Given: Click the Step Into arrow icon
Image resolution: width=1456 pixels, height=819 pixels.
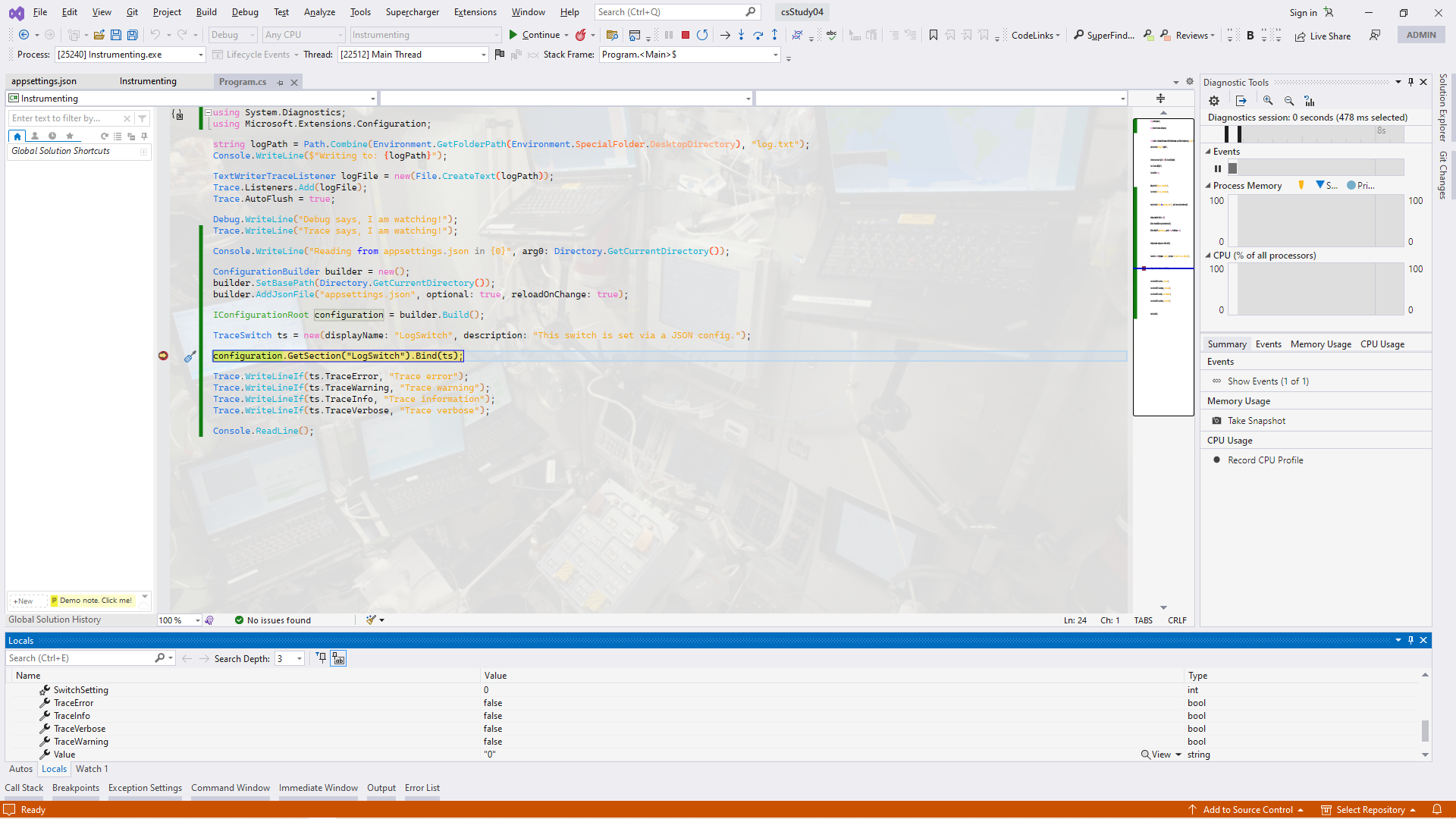Looking at the screenshot, I should pos(741,35).
